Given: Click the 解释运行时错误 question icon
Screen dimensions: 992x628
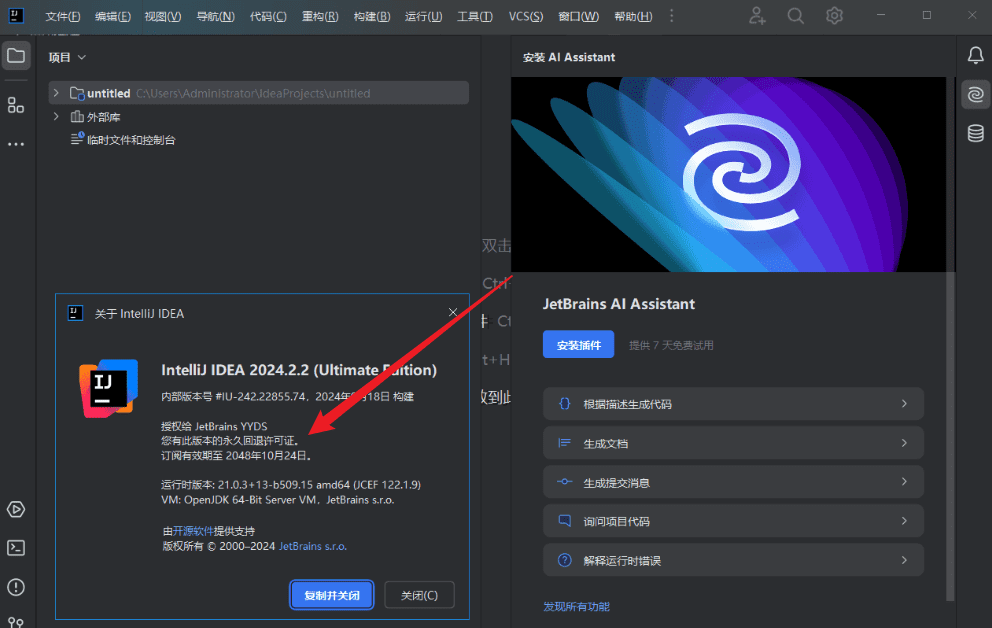Looking at the screenshot, I should [x=564, y=560].
